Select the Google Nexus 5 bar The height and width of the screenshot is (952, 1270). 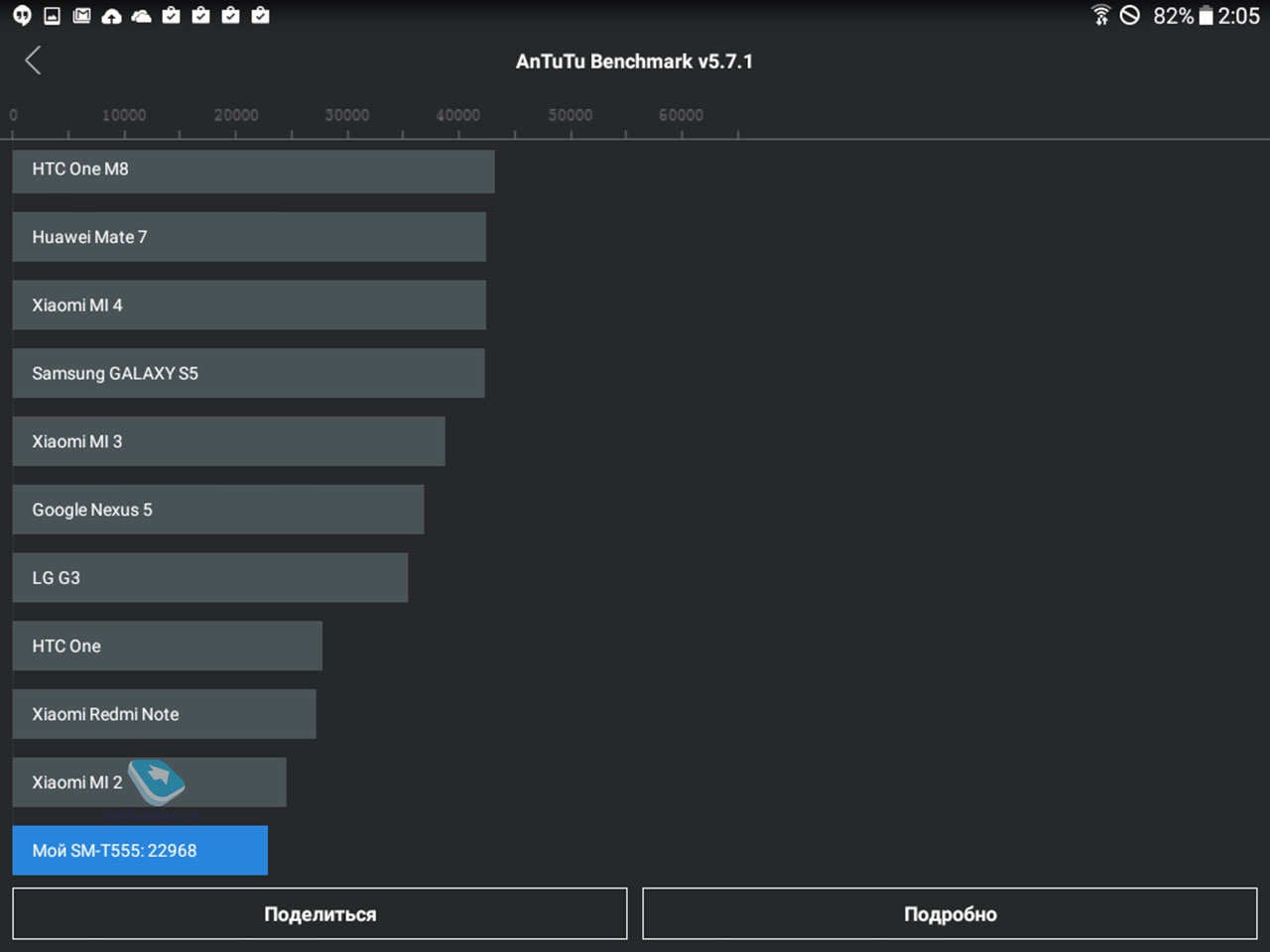tap(218, 510)
